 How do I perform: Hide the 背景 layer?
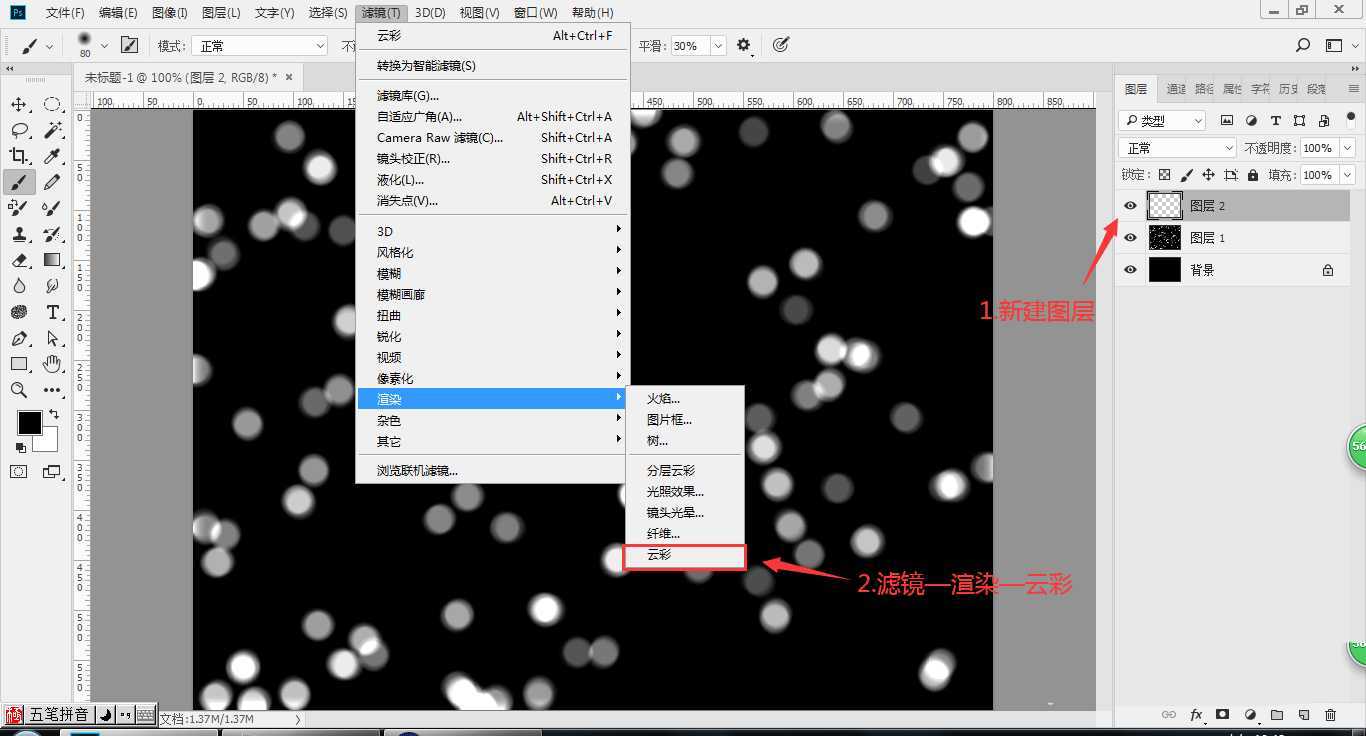pyautogui.click(x=1130, y=269)
